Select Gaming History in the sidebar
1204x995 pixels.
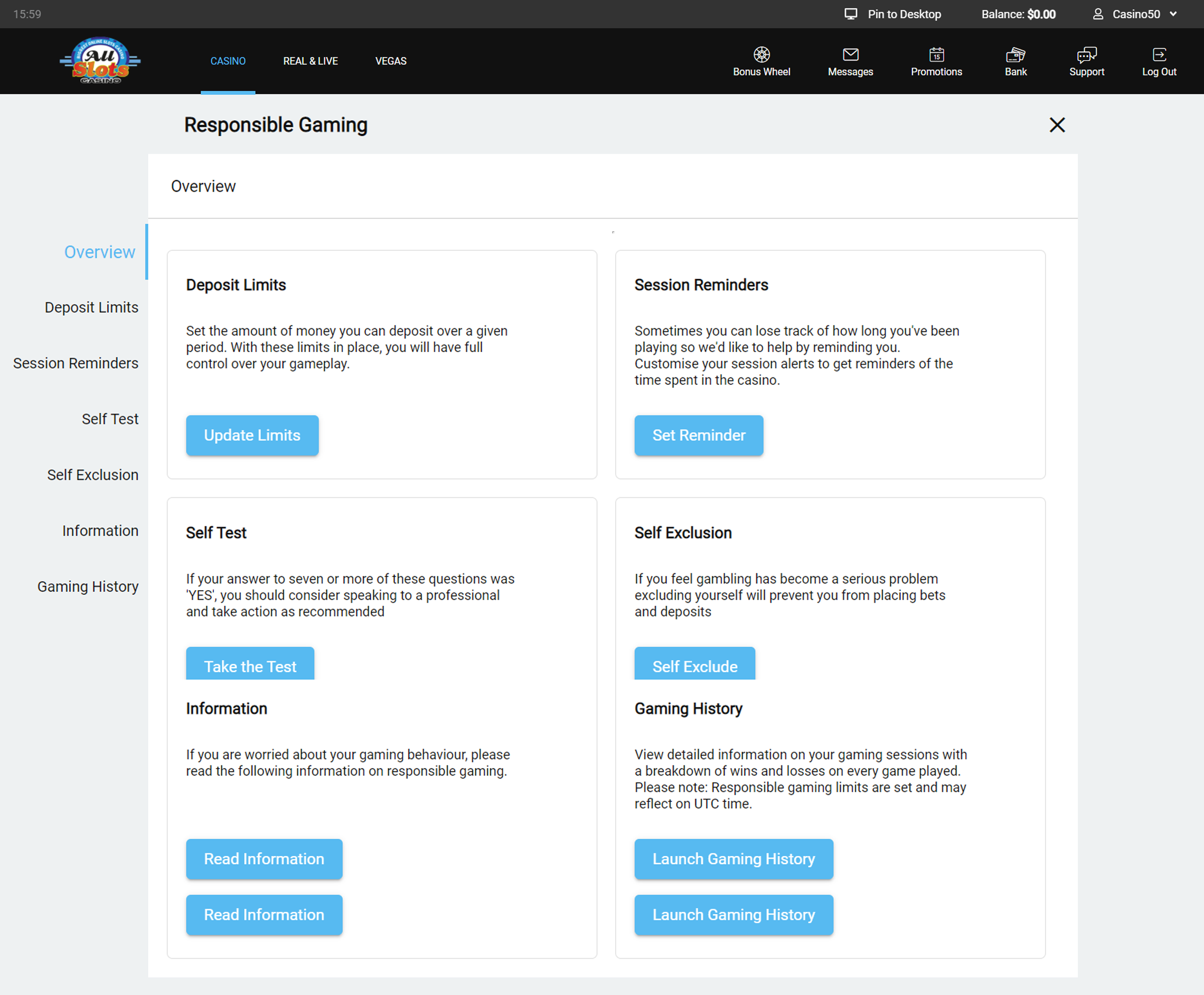coord(88,586)
